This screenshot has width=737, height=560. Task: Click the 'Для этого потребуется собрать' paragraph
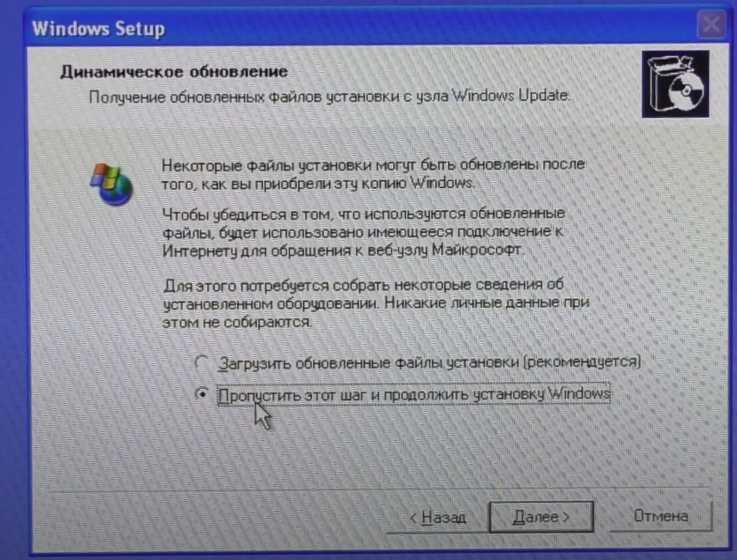click(376, 303)
